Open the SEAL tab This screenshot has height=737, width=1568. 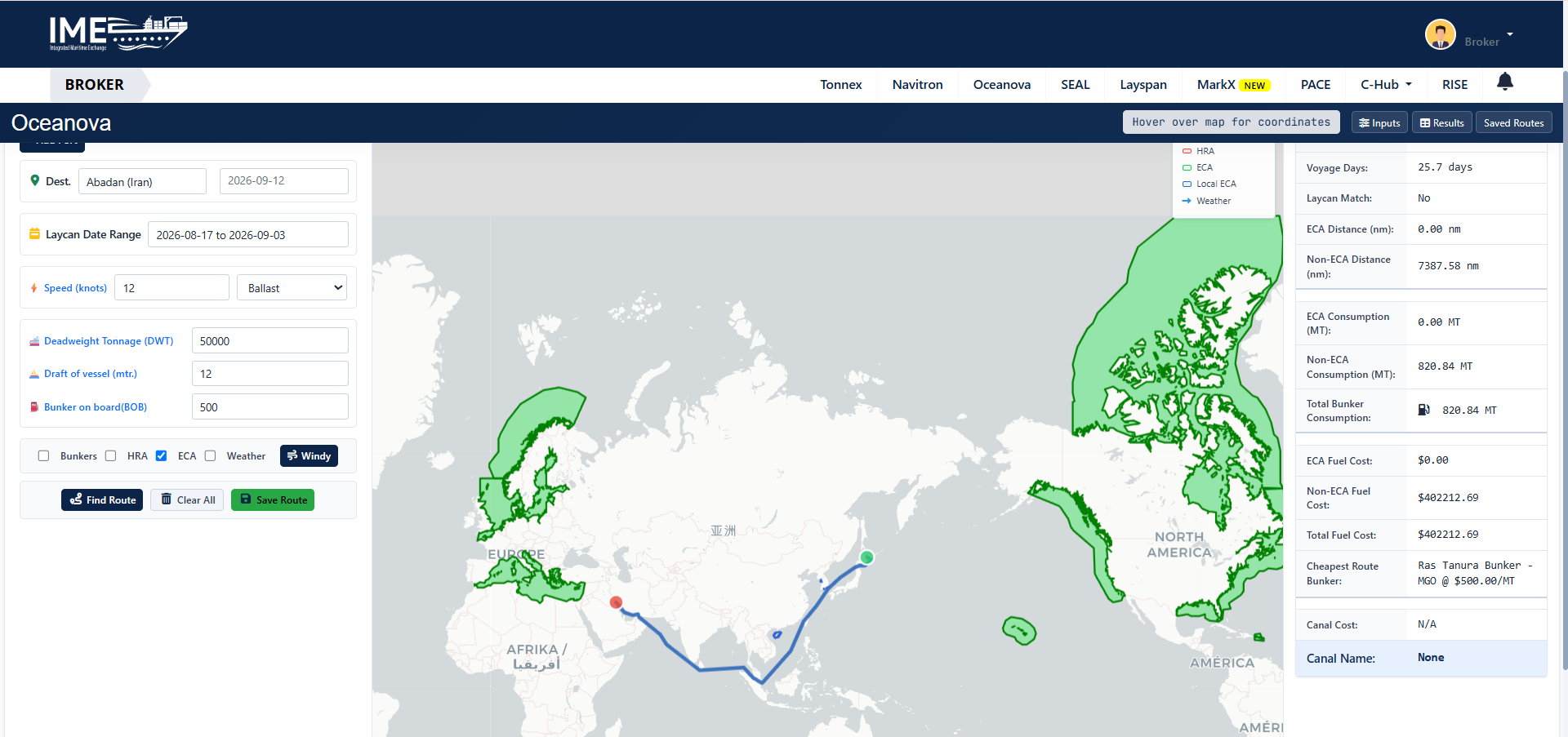tap(1075, 84)
